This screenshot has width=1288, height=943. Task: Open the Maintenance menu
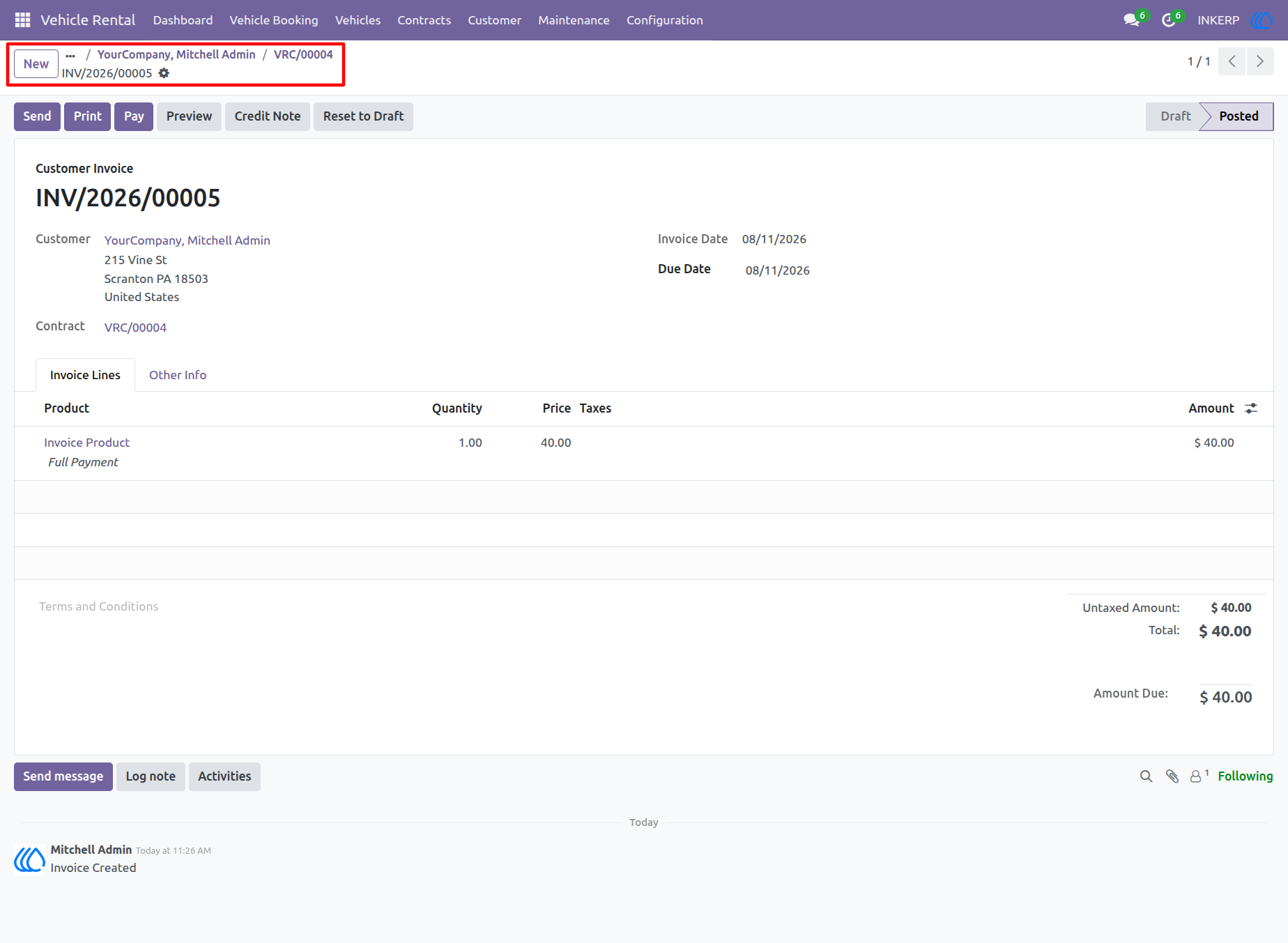pos(574,20)
